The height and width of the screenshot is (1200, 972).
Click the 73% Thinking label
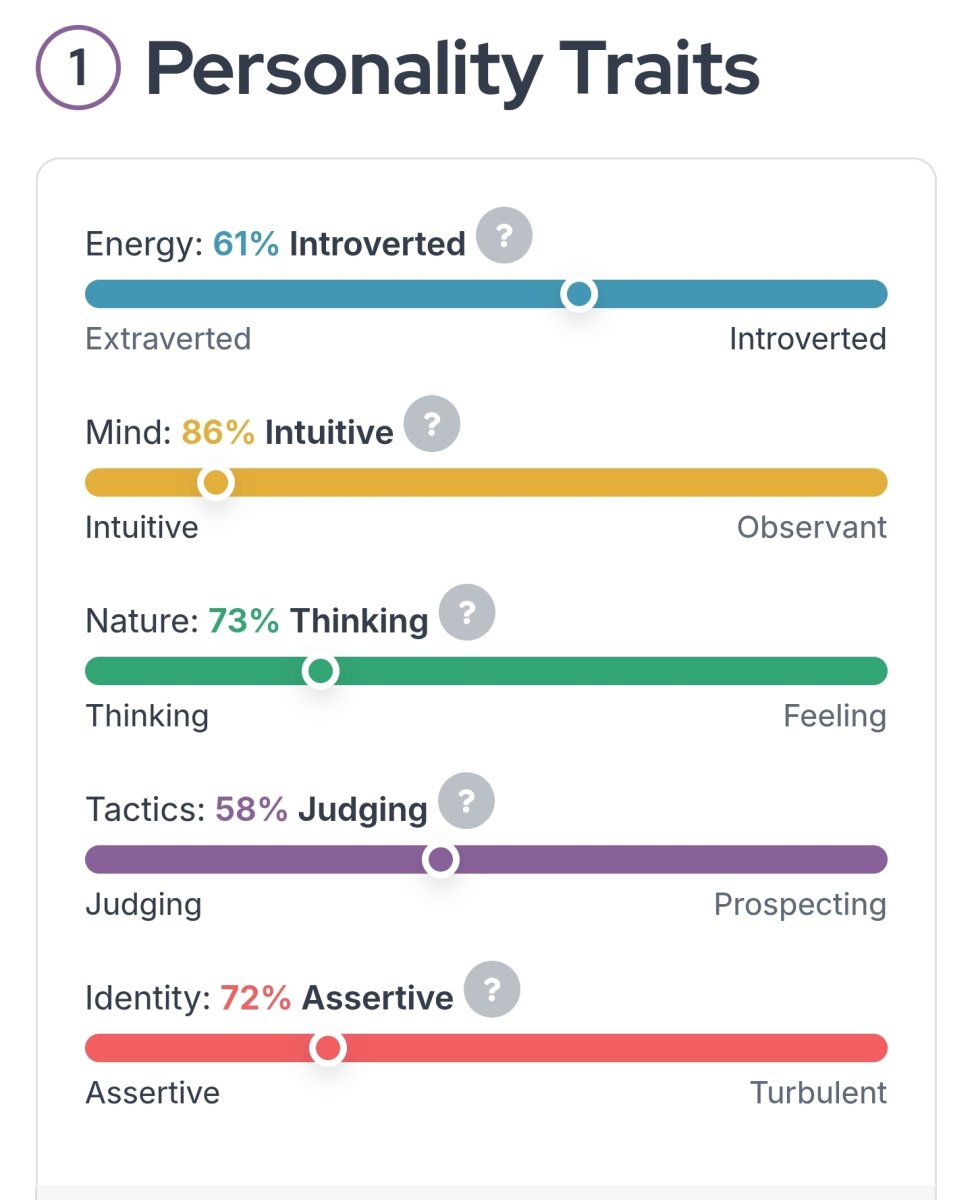coord(318,621)
